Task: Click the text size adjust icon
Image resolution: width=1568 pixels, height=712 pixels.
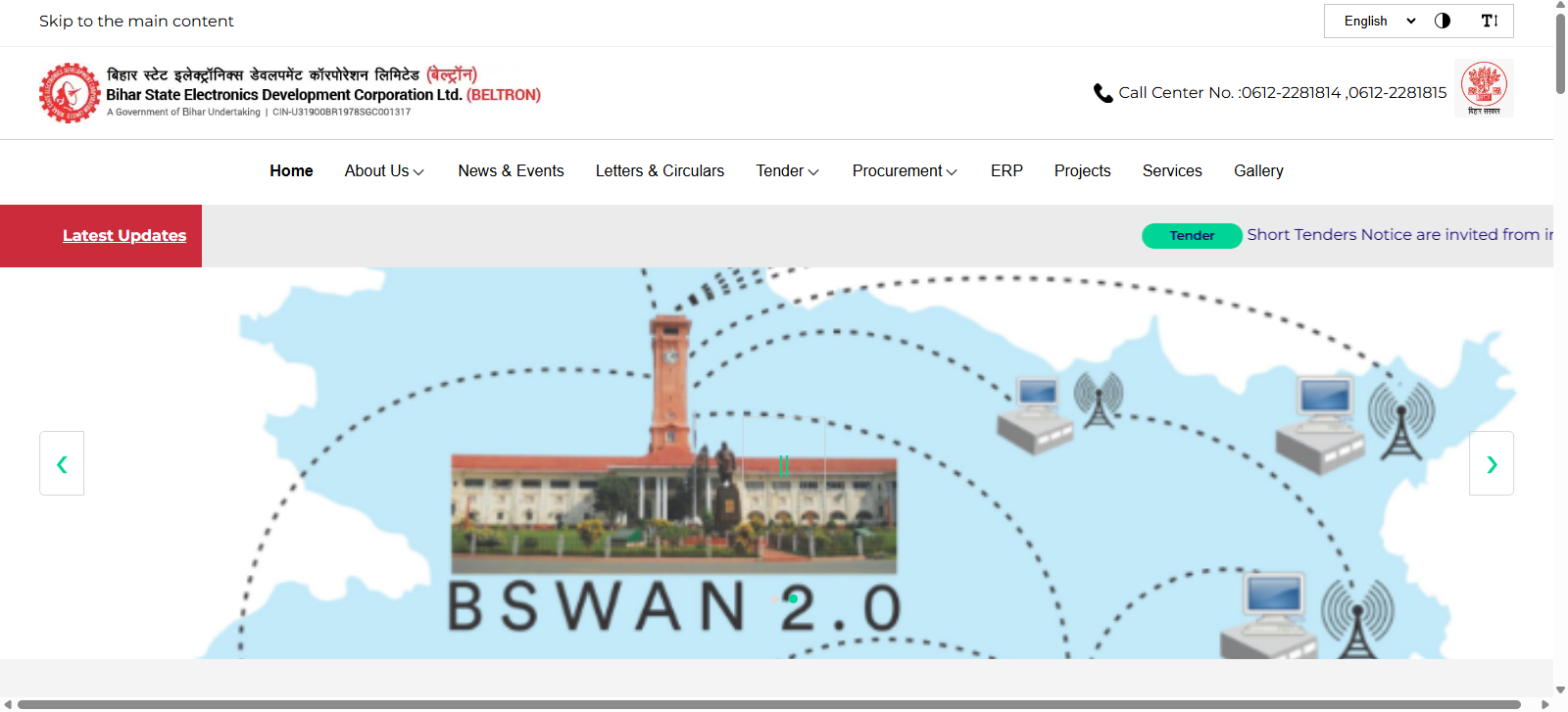Action: pyautogui.click(x=1490, y=21)
